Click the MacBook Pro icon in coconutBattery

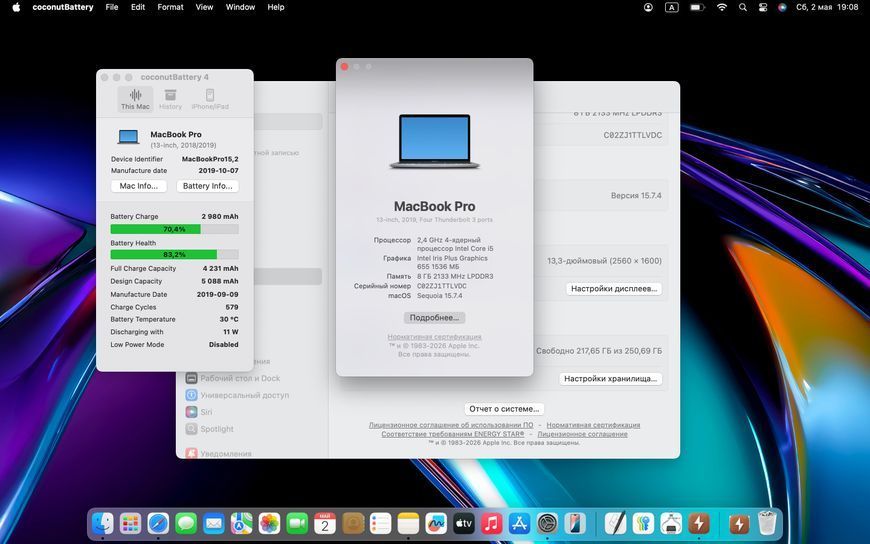[128, 137]
